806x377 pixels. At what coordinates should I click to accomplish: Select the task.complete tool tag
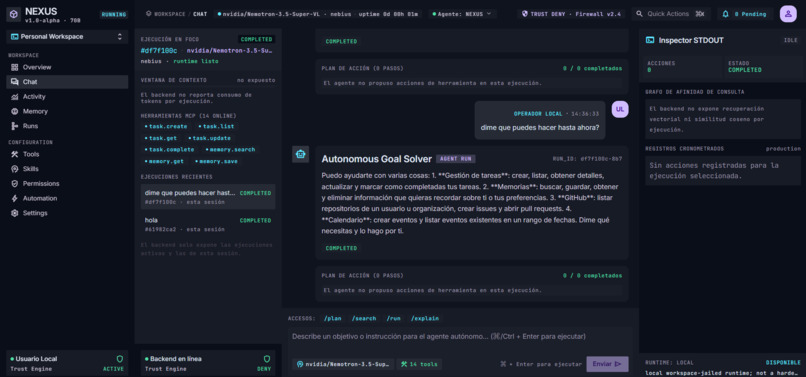click(169, 150)
